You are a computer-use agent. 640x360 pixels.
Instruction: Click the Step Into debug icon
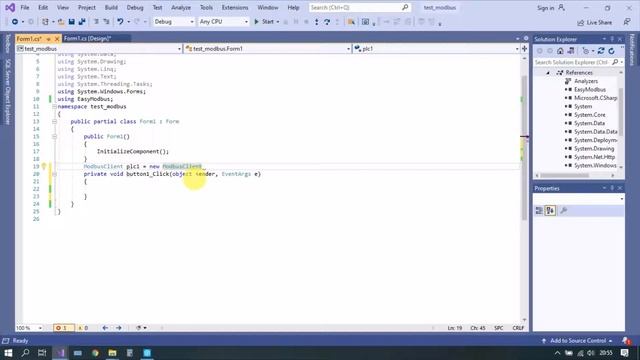(x=317, y=22)
